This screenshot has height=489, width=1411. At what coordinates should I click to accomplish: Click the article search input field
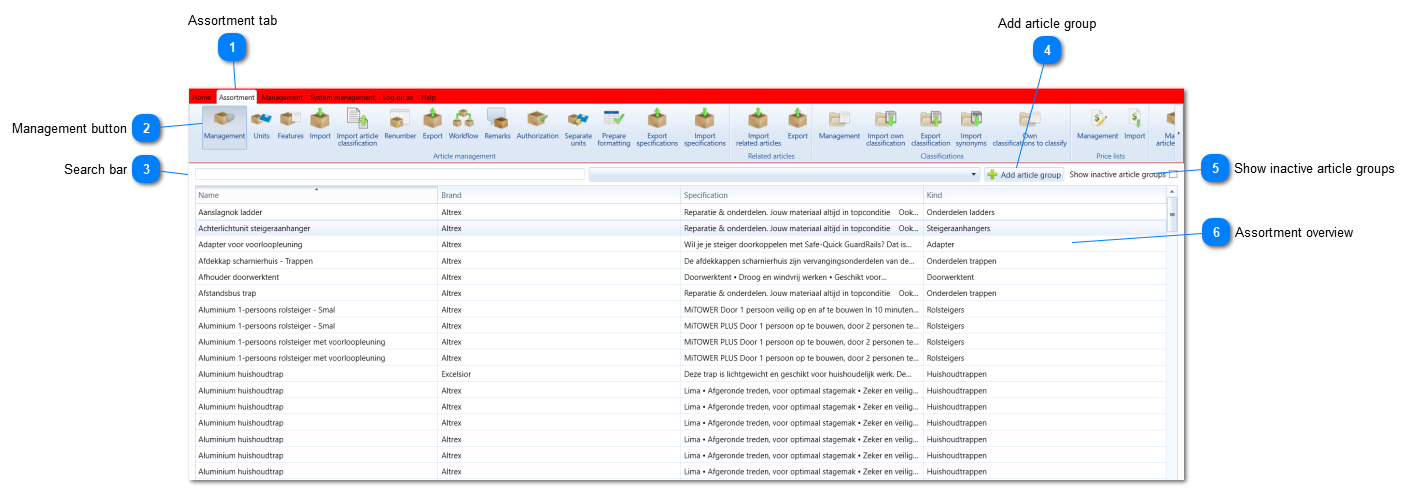tap(390, 174)
